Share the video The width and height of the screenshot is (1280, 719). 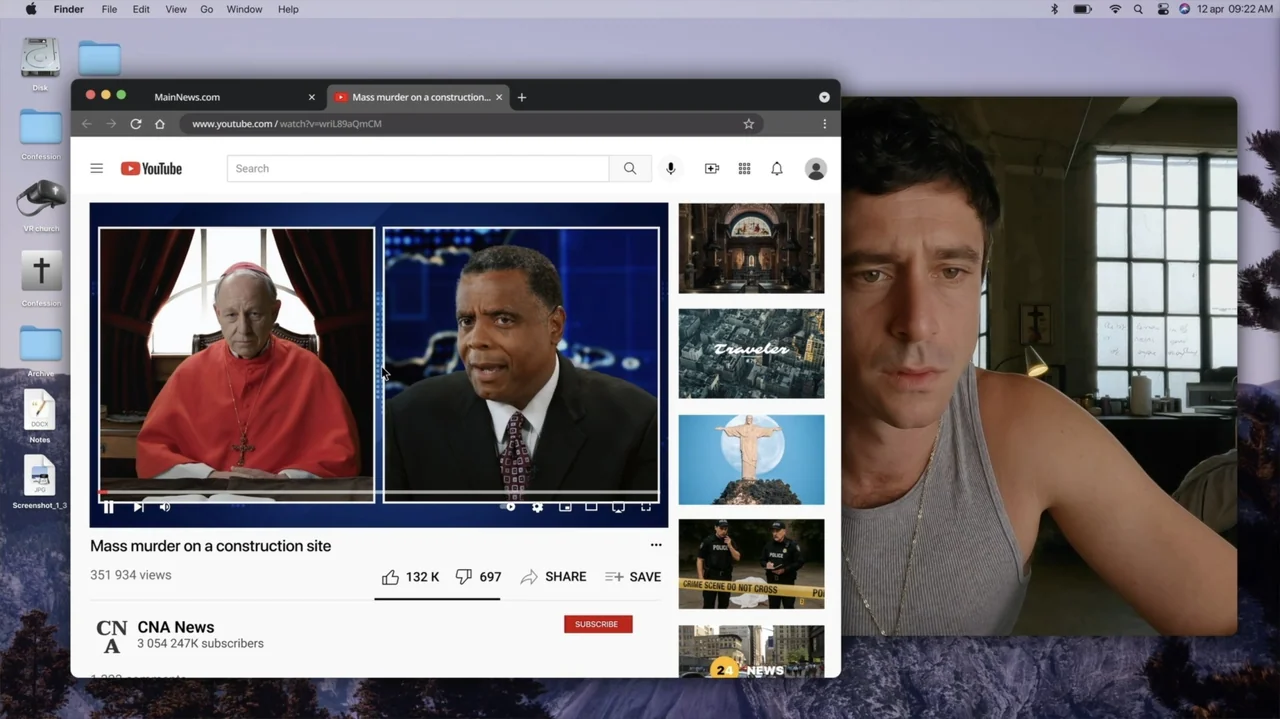click(x=553, y=577)
